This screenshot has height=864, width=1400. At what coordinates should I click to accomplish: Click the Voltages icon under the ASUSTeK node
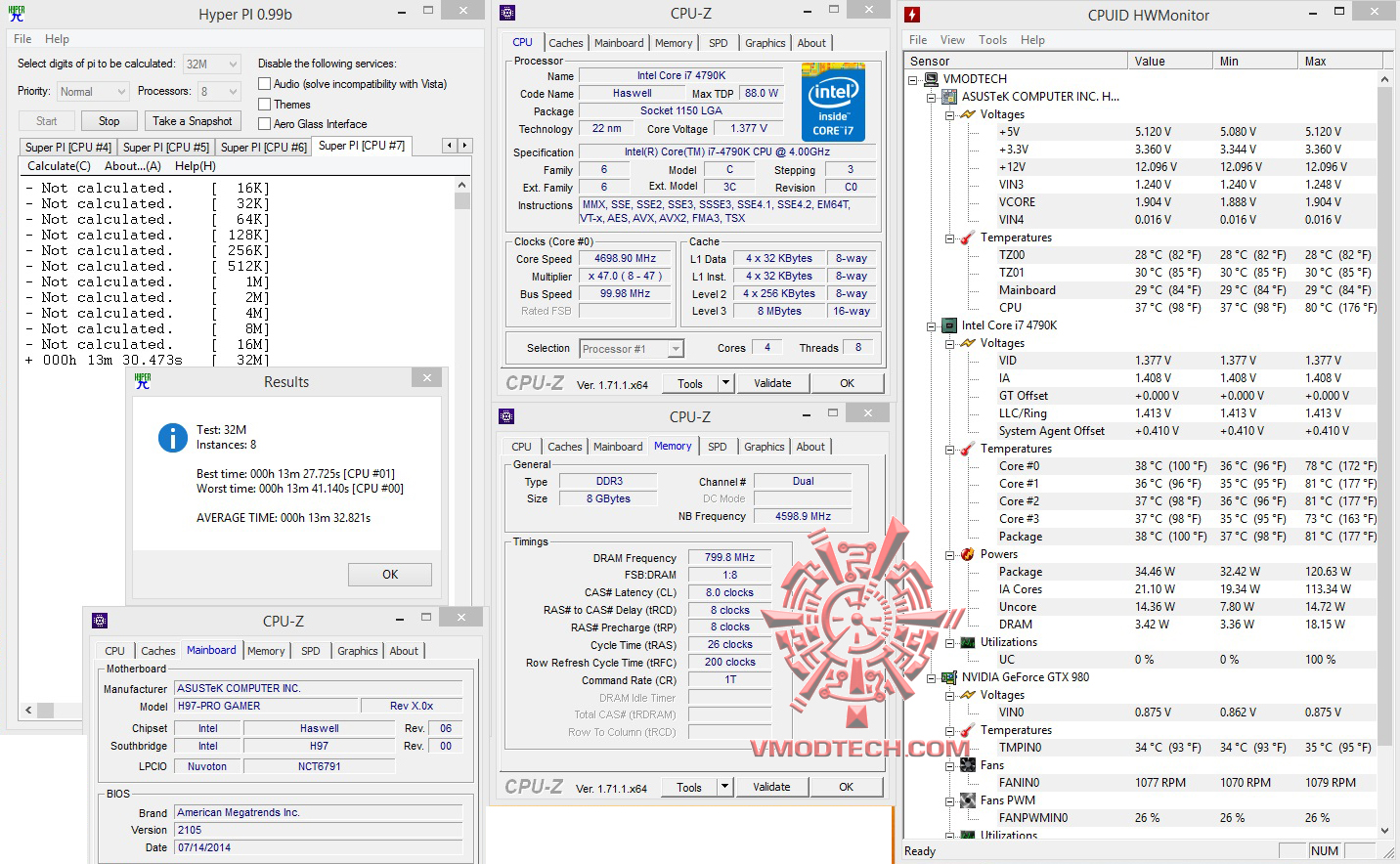pos(968,114)
